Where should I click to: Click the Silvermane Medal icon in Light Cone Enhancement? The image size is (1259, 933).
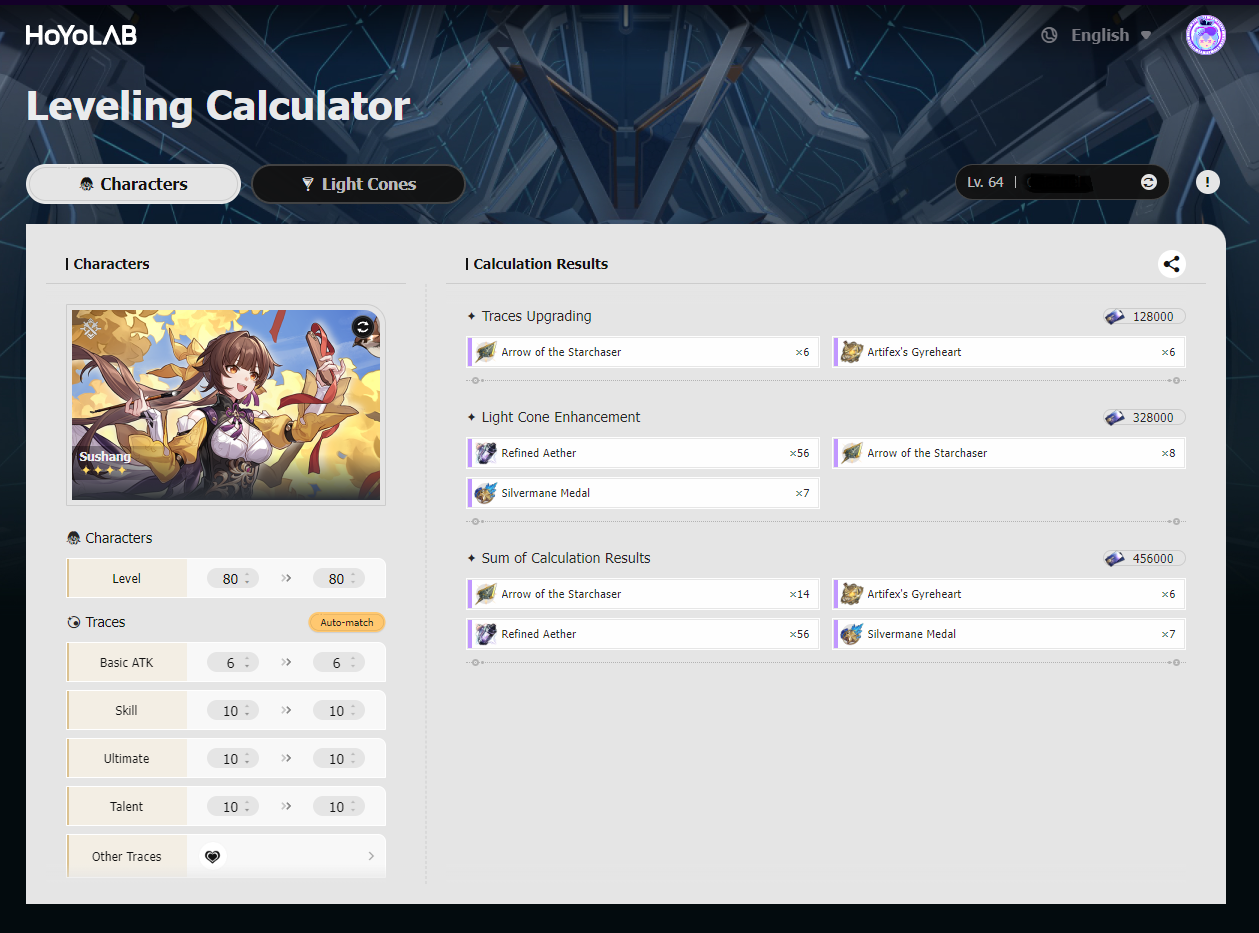tap(486, 493)
